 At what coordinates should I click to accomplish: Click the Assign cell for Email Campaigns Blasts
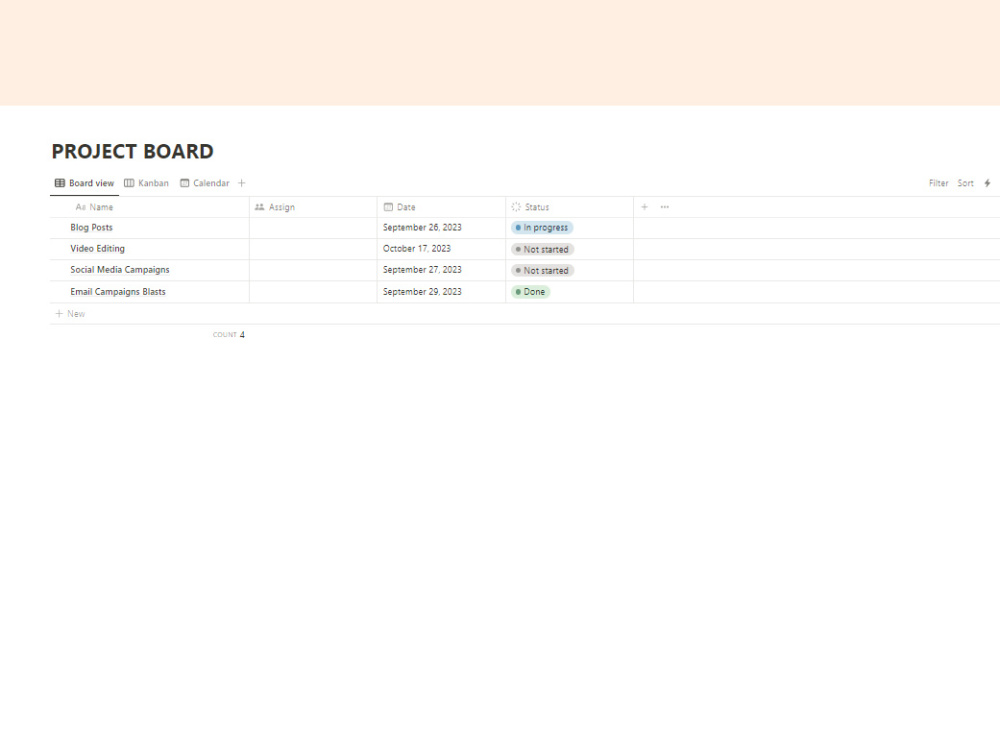point(313,292)
